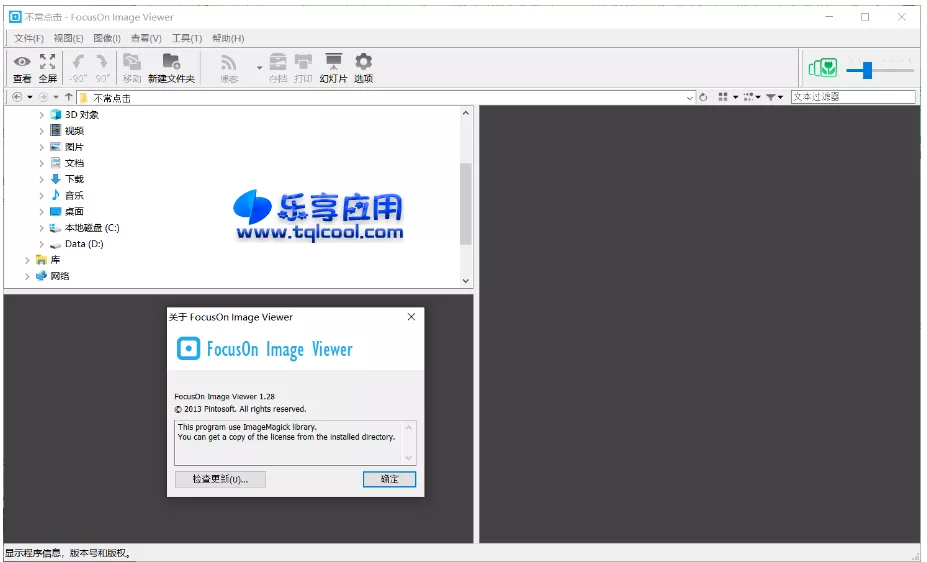Screen dimensions: 927x562
Task: Rotate image 90° clockwise icon
Action: click(x=102, y=61)
